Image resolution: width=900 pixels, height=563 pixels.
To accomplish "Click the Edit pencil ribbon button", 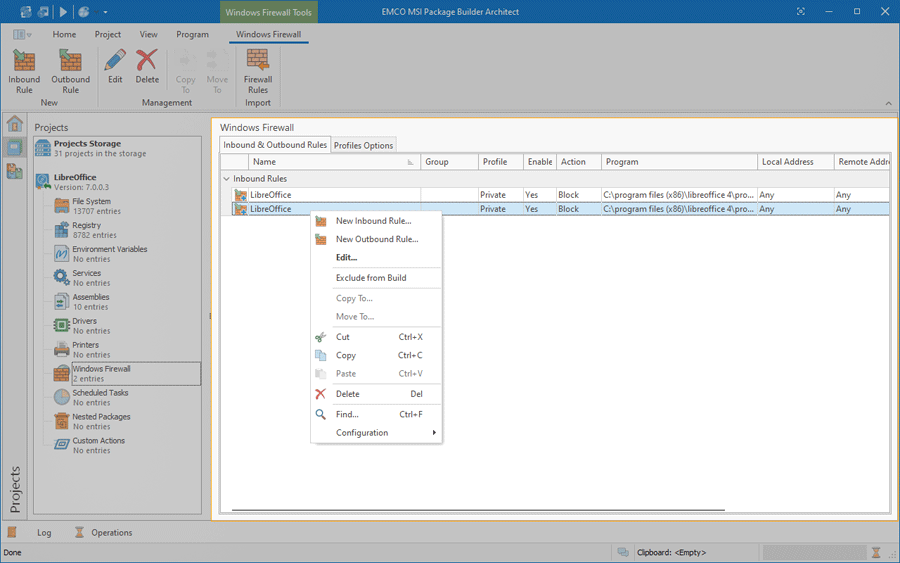I will (x=115, y=67).
